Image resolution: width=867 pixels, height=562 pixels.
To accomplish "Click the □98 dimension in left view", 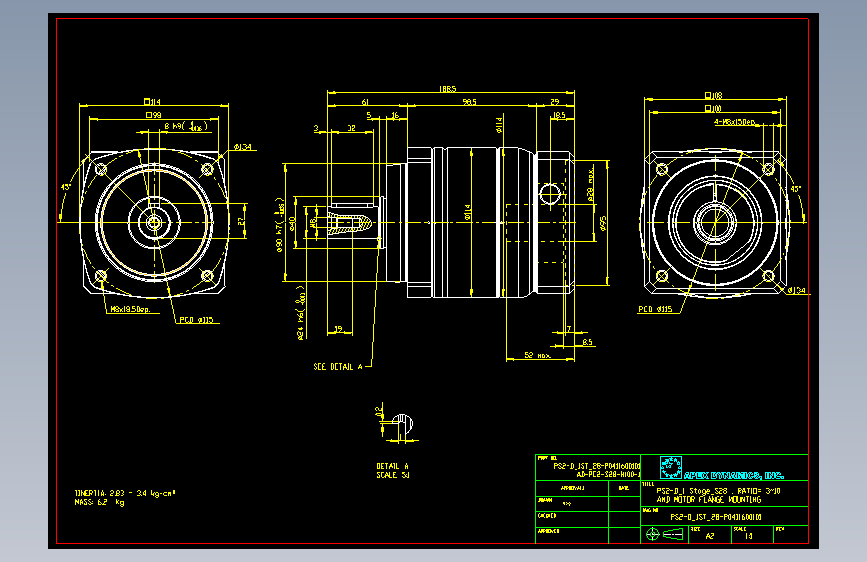I will point(153,115).
